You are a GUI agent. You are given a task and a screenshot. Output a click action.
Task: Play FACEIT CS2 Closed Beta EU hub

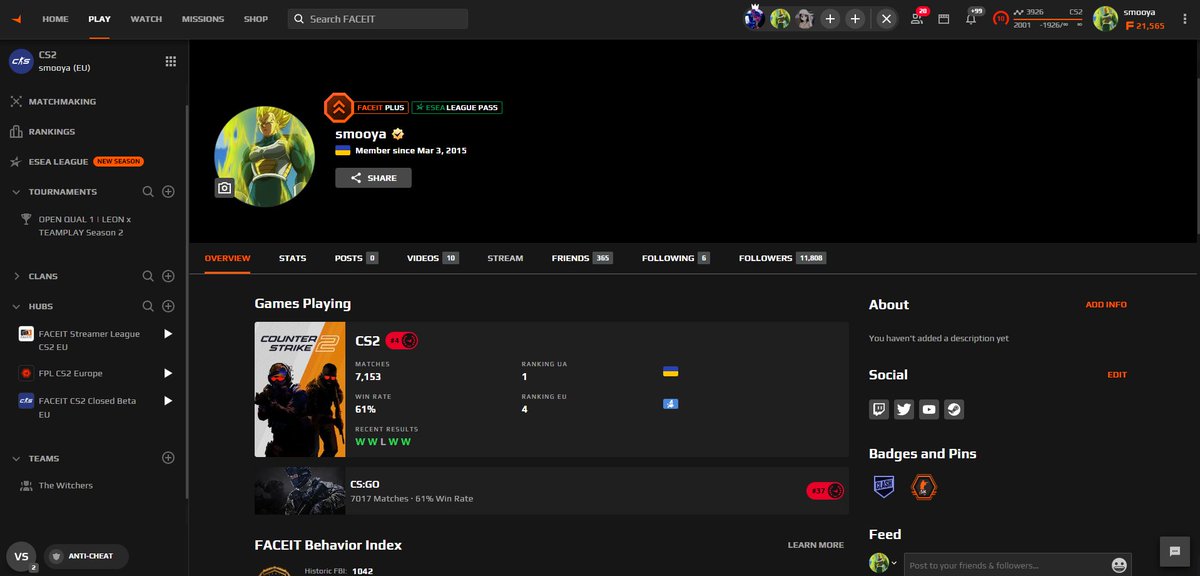pos(168,401)
